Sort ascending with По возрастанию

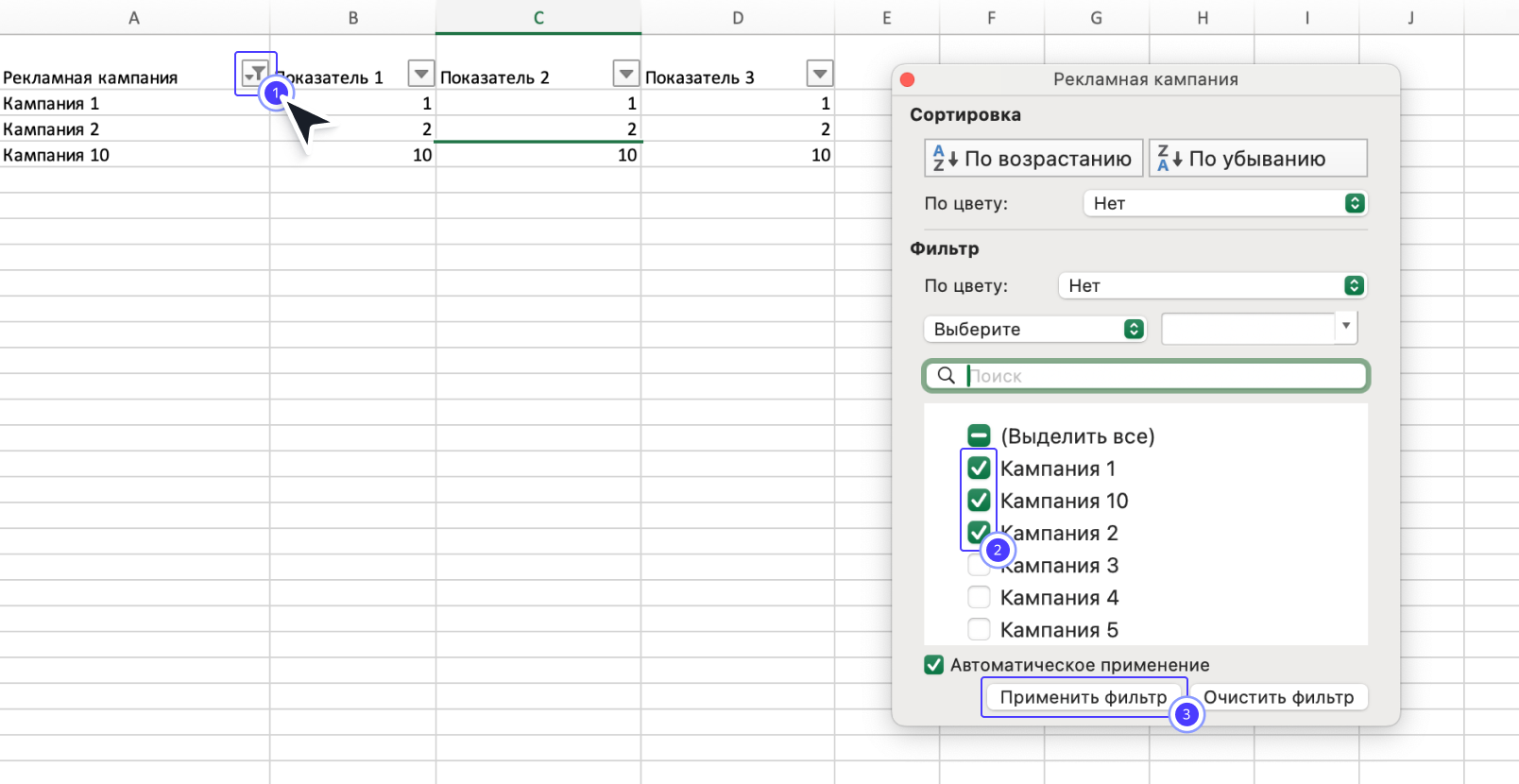click(1033, 158)
